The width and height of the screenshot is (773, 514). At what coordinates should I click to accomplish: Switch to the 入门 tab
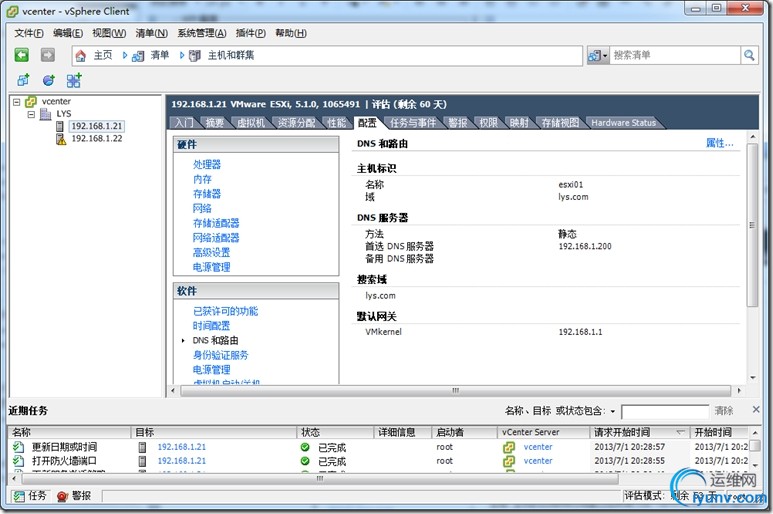point(184,123)
